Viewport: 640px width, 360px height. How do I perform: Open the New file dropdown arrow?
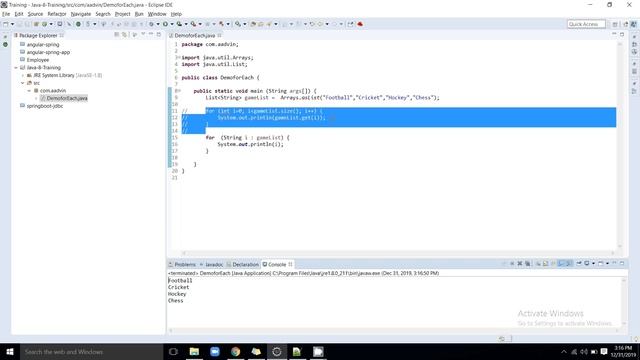tap(12, 24)
